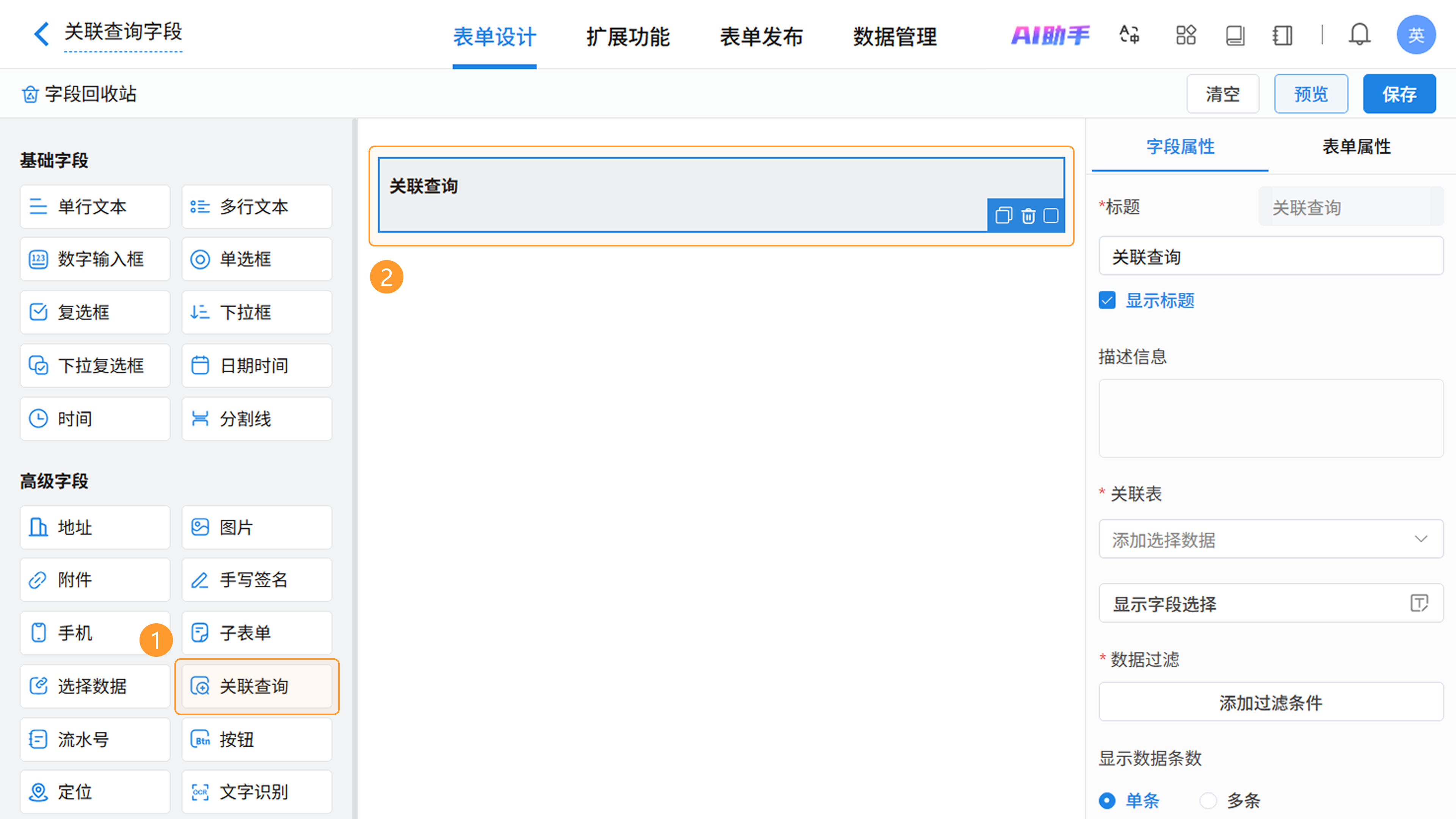Select the 关联查询 field on canvas
Screen dimensions: 1456x819
click(721, 195)
